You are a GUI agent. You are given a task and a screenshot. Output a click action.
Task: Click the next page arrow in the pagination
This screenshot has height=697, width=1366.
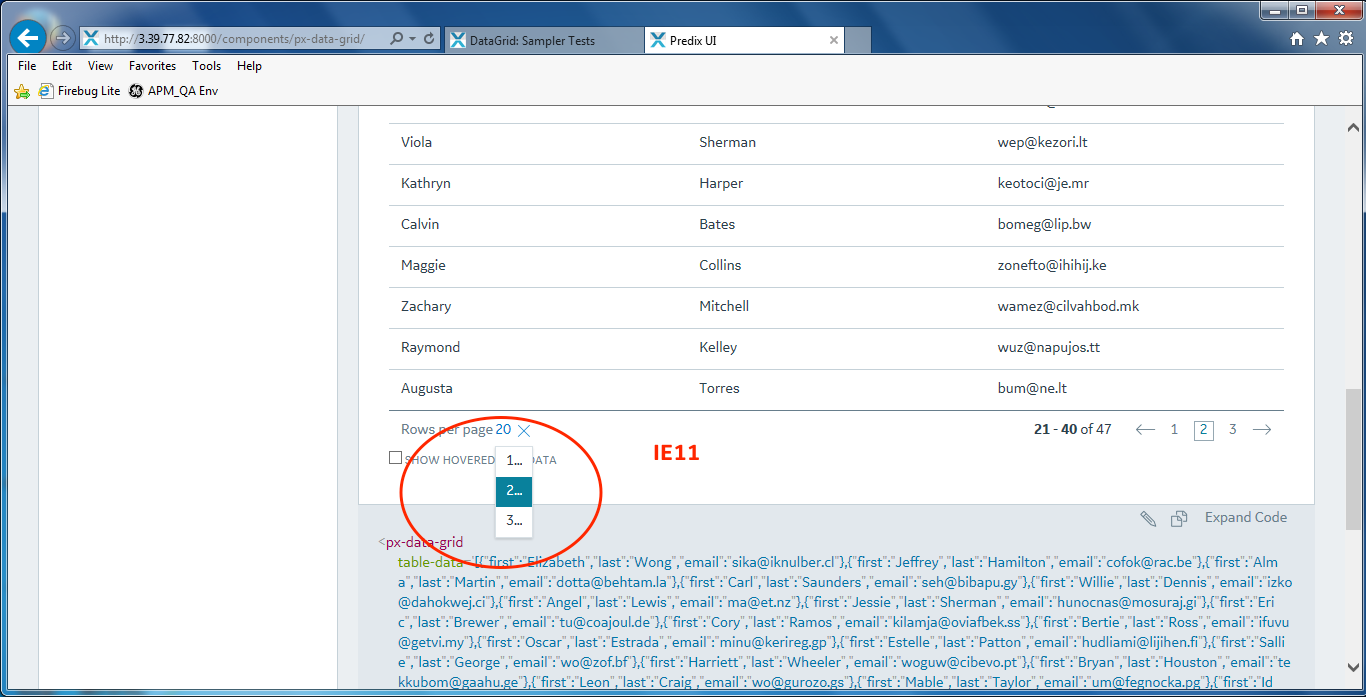tap(1262, 429)
